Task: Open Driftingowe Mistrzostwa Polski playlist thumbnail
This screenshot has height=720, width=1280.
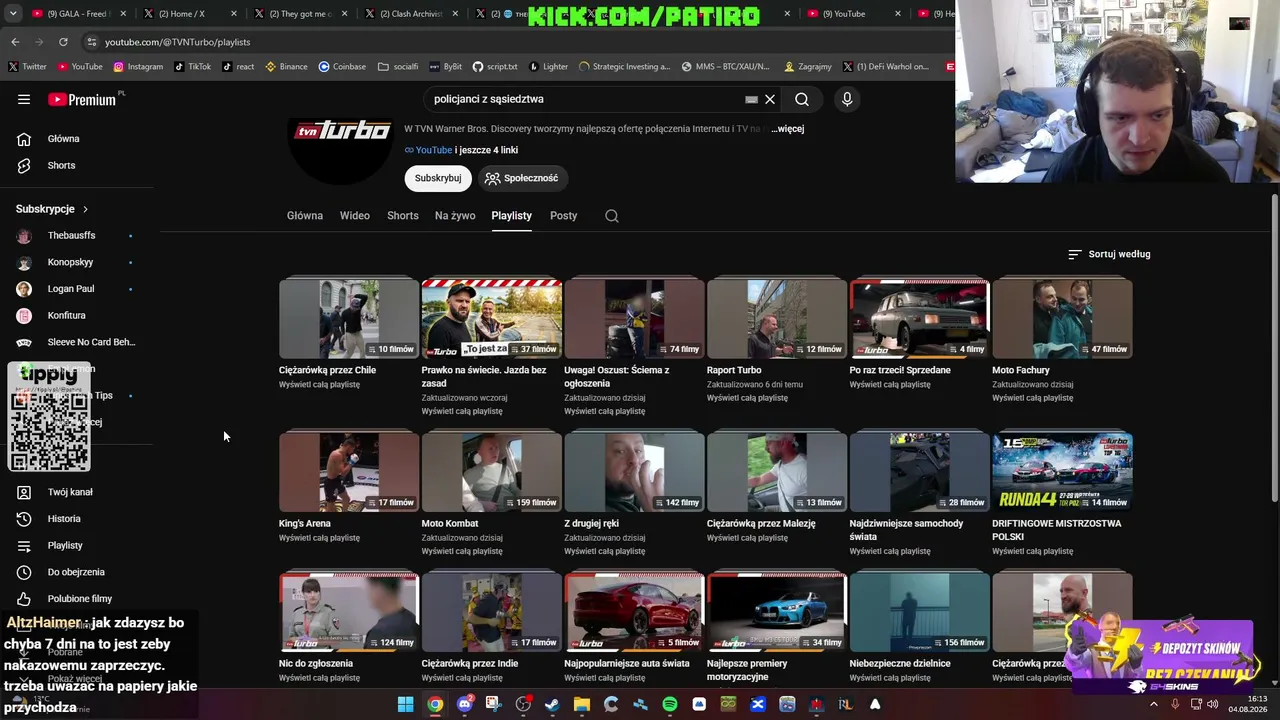Action: (x=1062, y=472)
